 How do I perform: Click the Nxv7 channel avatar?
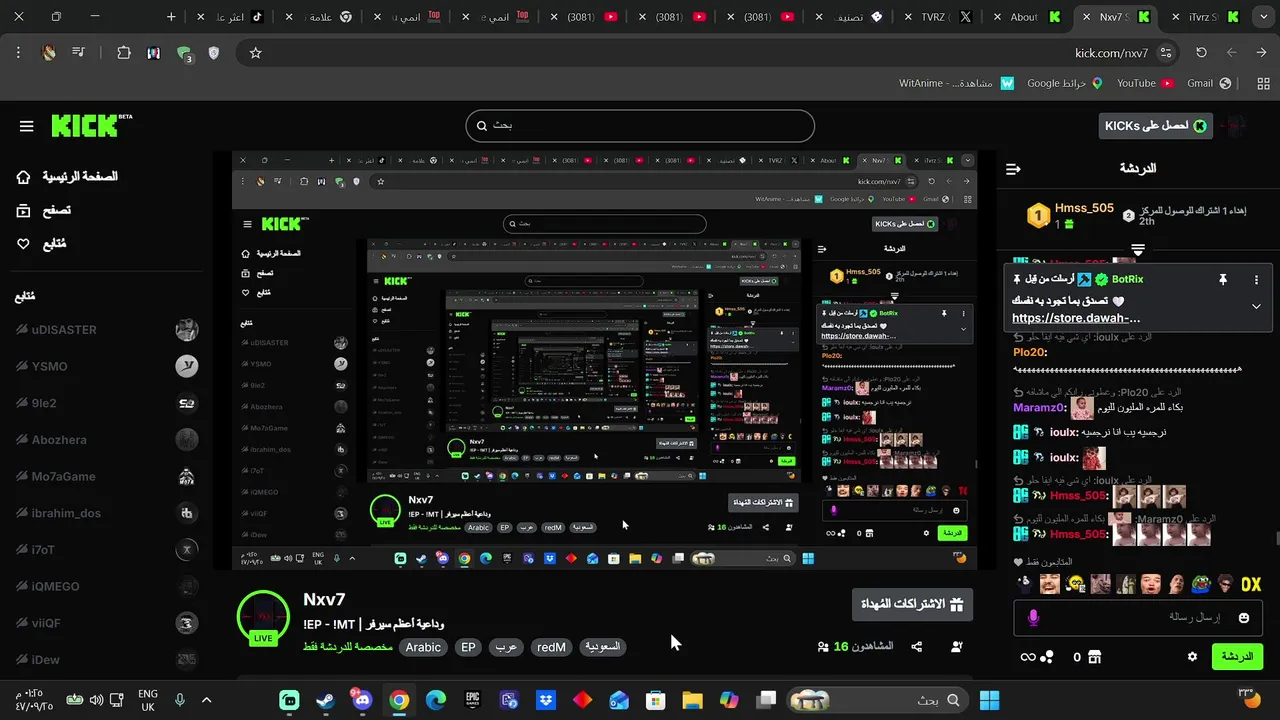263,617
